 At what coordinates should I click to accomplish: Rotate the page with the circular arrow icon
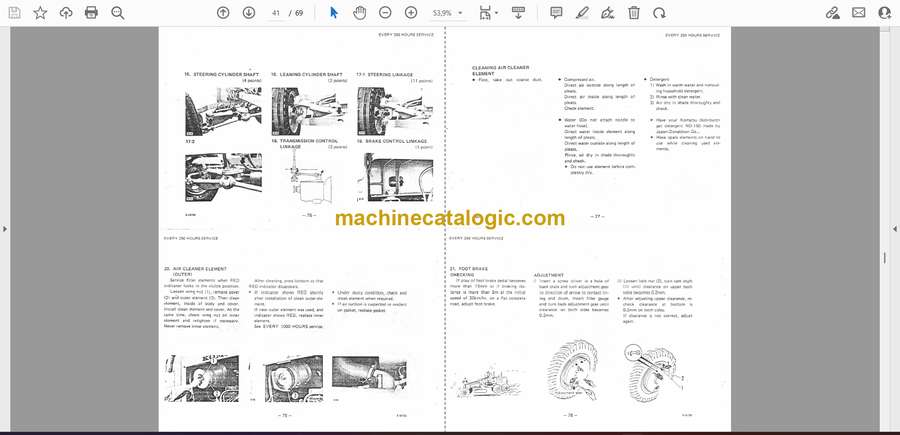(660, 13)
